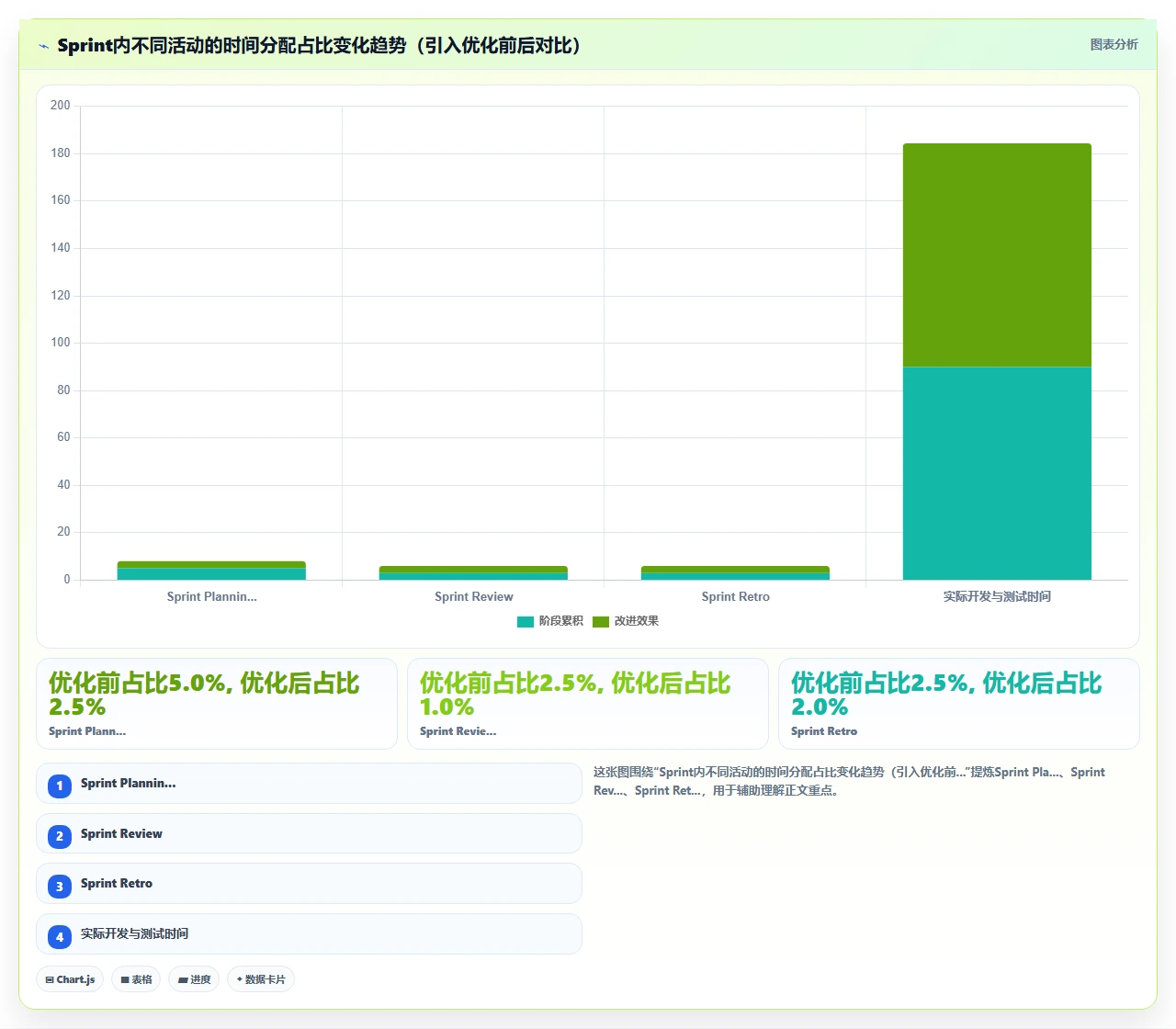Image resolution: width=1176 pixels, height=1029 pixels.
Task: Select the Chart.js tag chip
Action: 70,979
